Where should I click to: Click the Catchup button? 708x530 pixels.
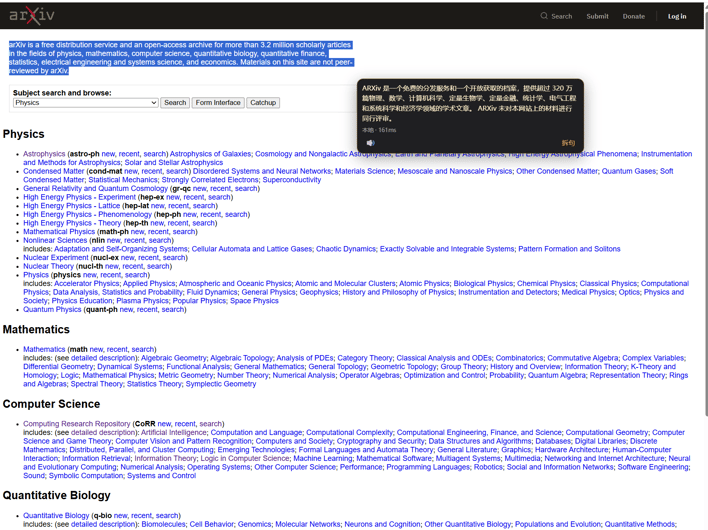tap(263, 103)
